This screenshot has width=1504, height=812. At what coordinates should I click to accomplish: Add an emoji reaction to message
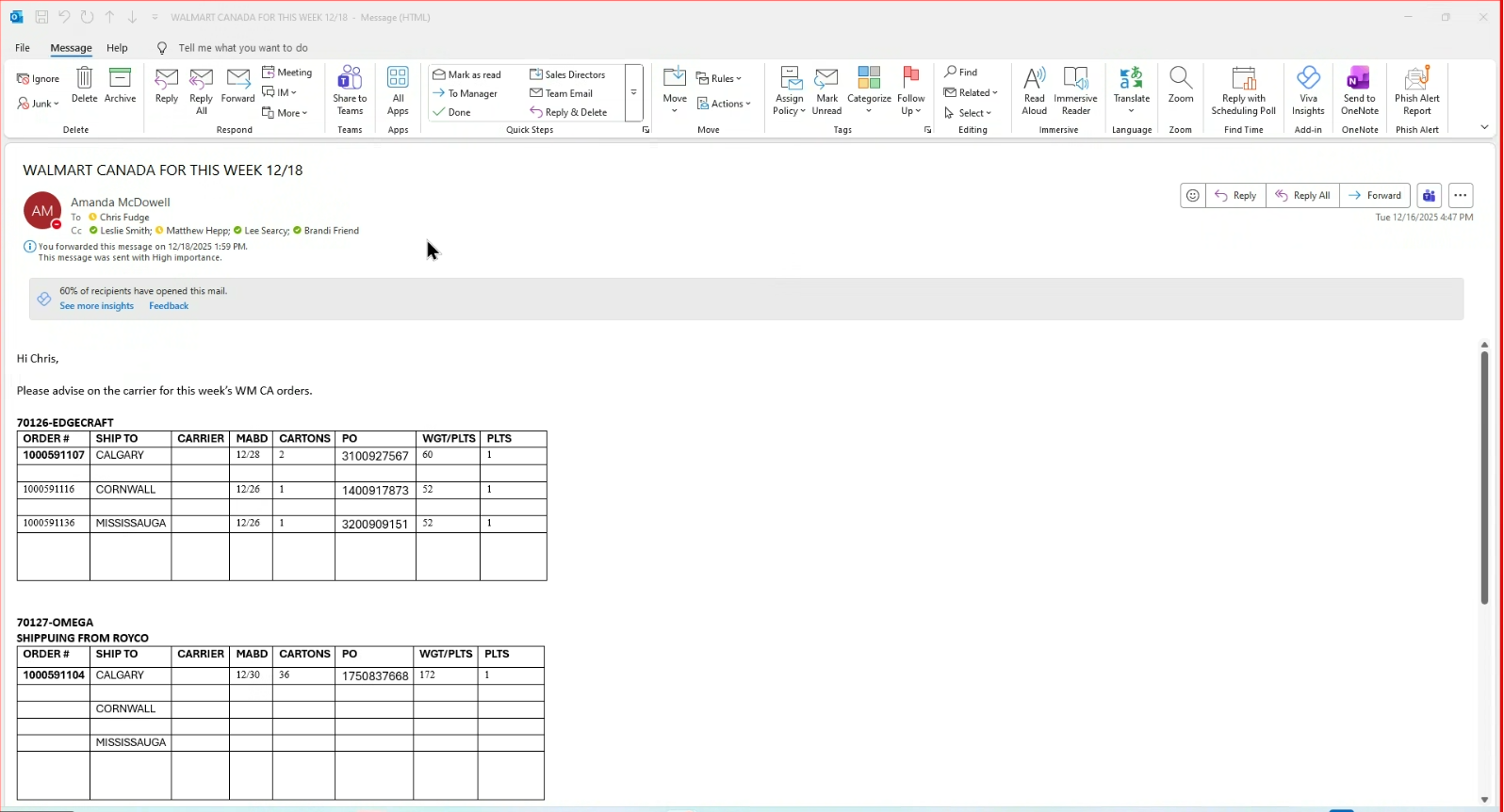tap(1193, 196)
